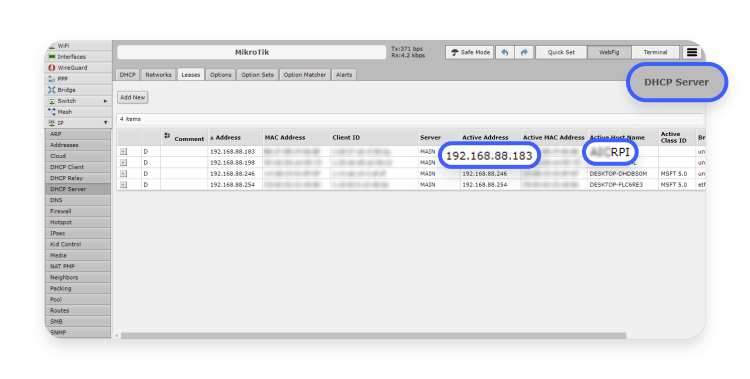Open the Option Matcher tab
This screenshot has width=750, height=379.
pos(305,75)
